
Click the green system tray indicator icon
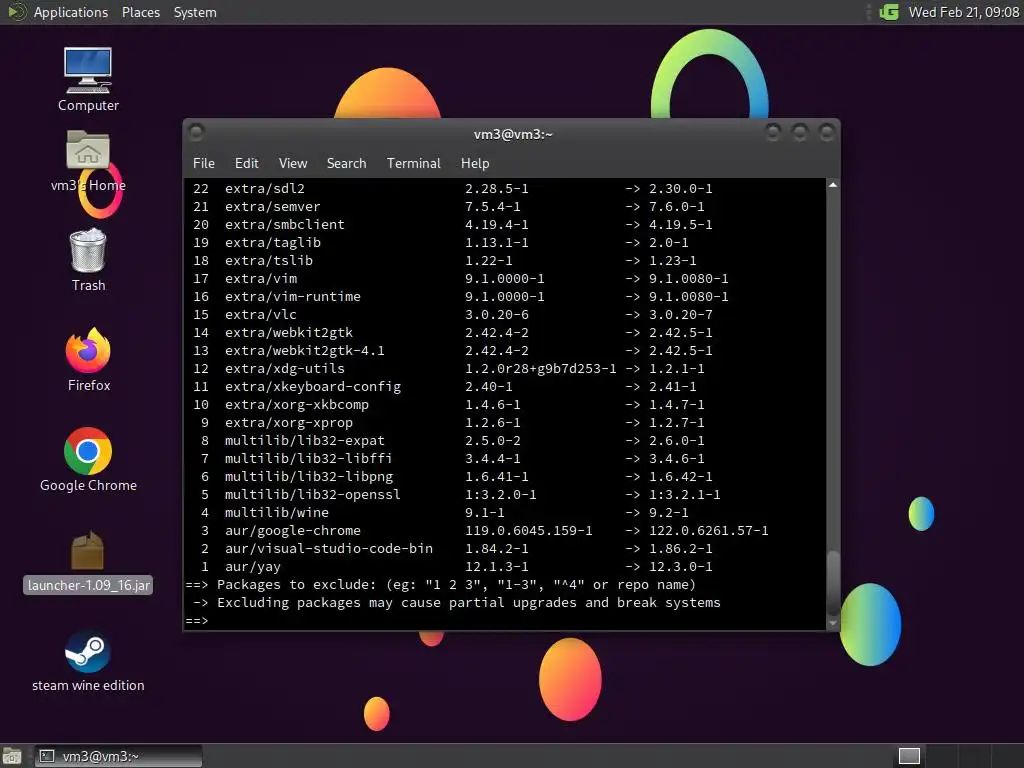point(889,12)
